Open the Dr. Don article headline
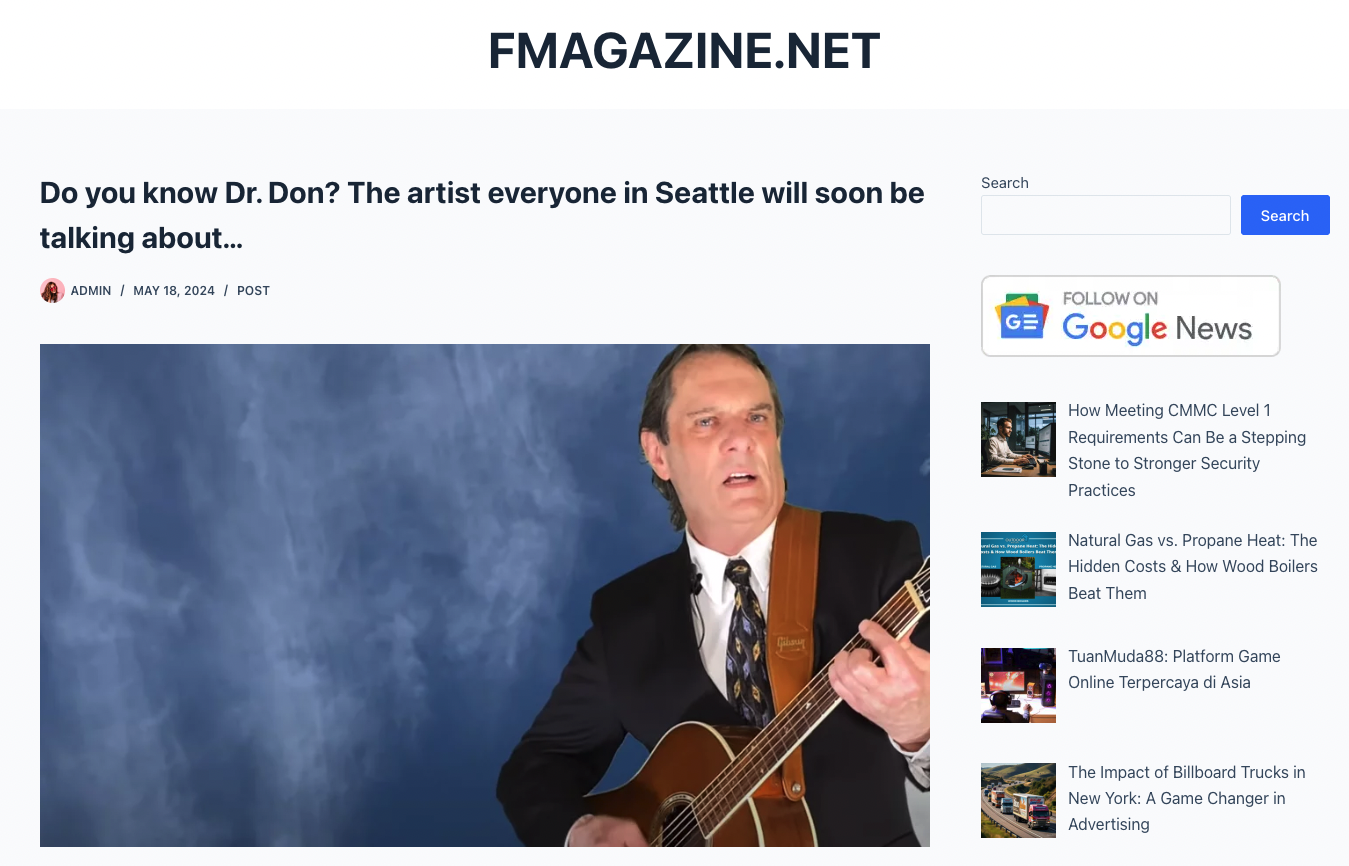 pos(482,215)
